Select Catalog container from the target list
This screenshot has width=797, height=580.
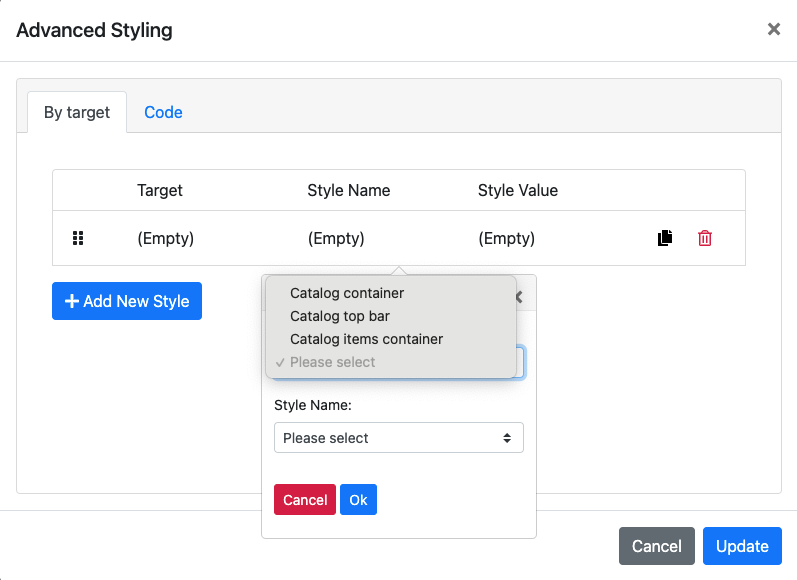(347, 293)
